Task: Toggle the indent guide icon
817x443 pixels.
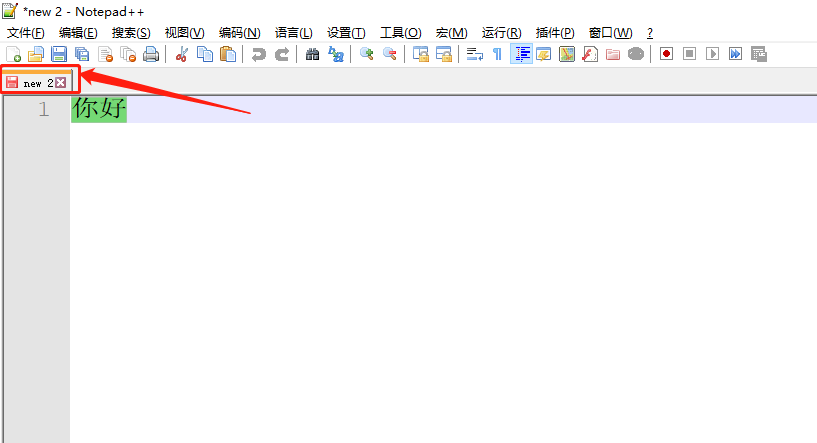Action: tap(521, 54)
